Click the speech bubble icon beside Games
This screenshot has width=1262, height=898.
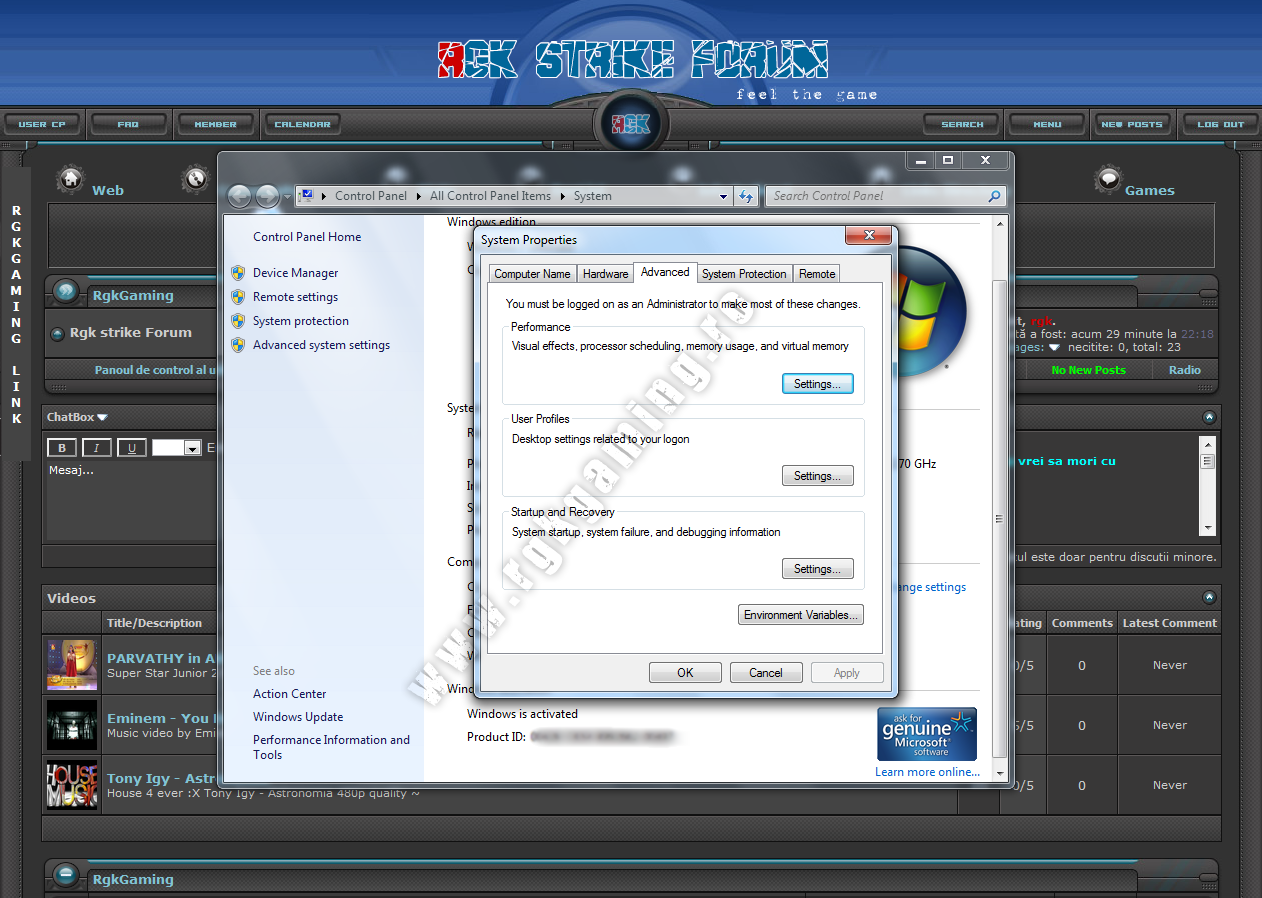click(x=1108, y=180)
